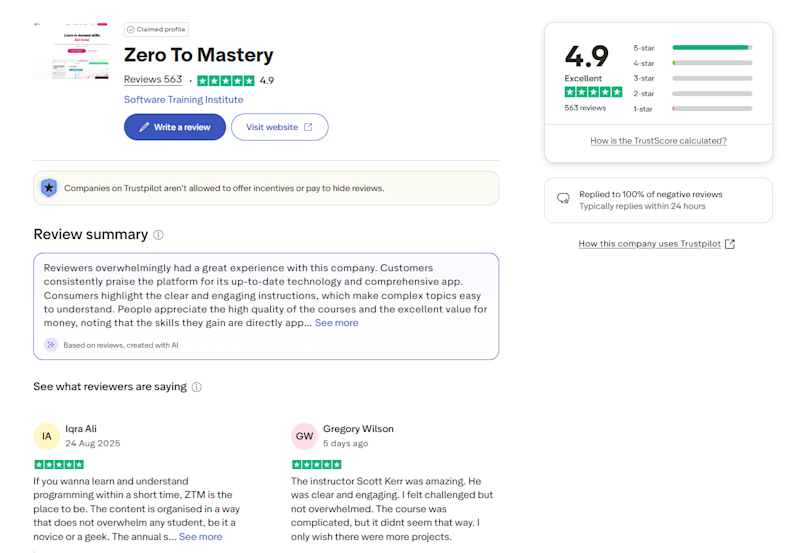Click the Excellent rating label

click(583, 79)
